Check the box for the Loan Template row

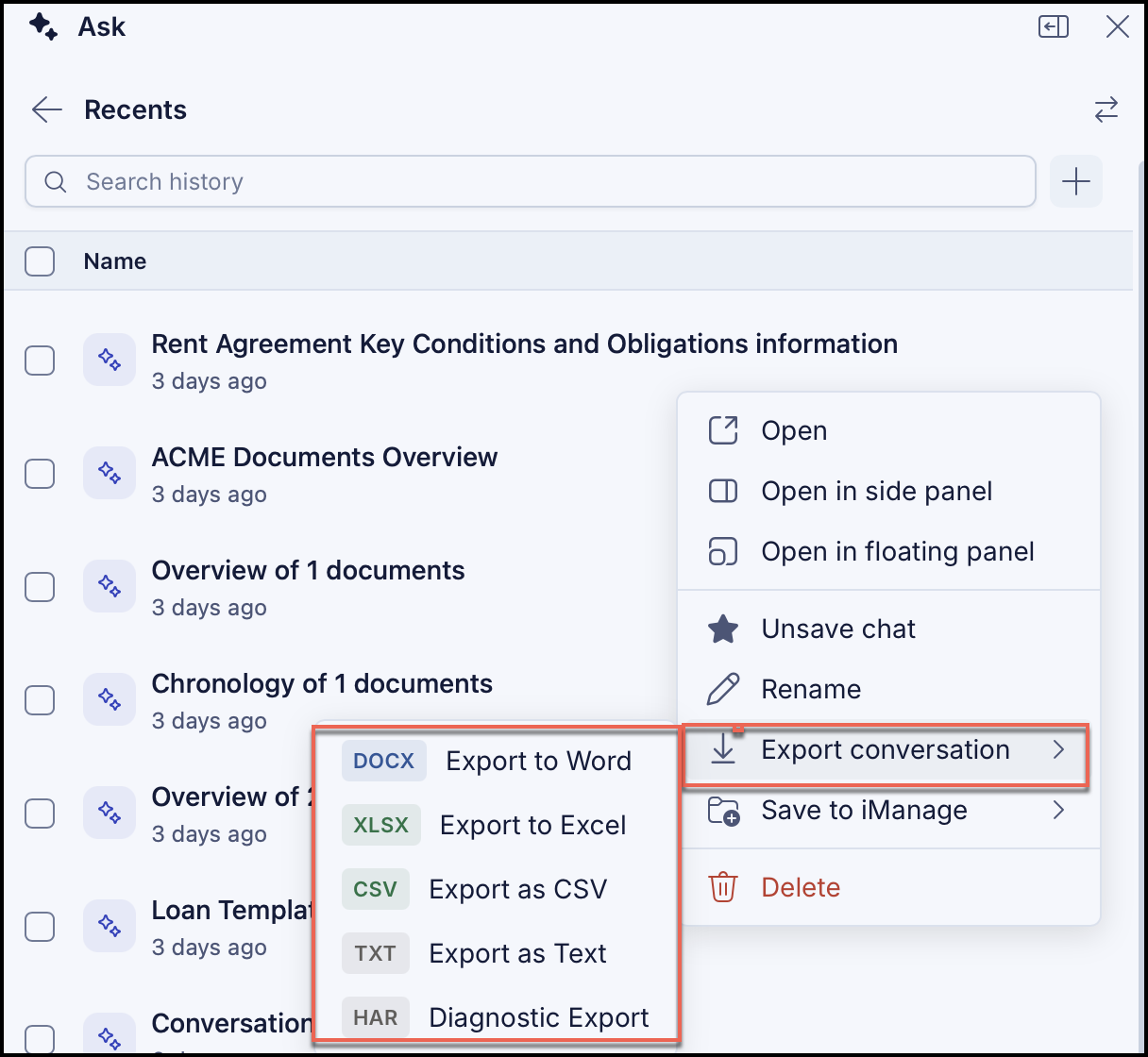coord(40,926)
